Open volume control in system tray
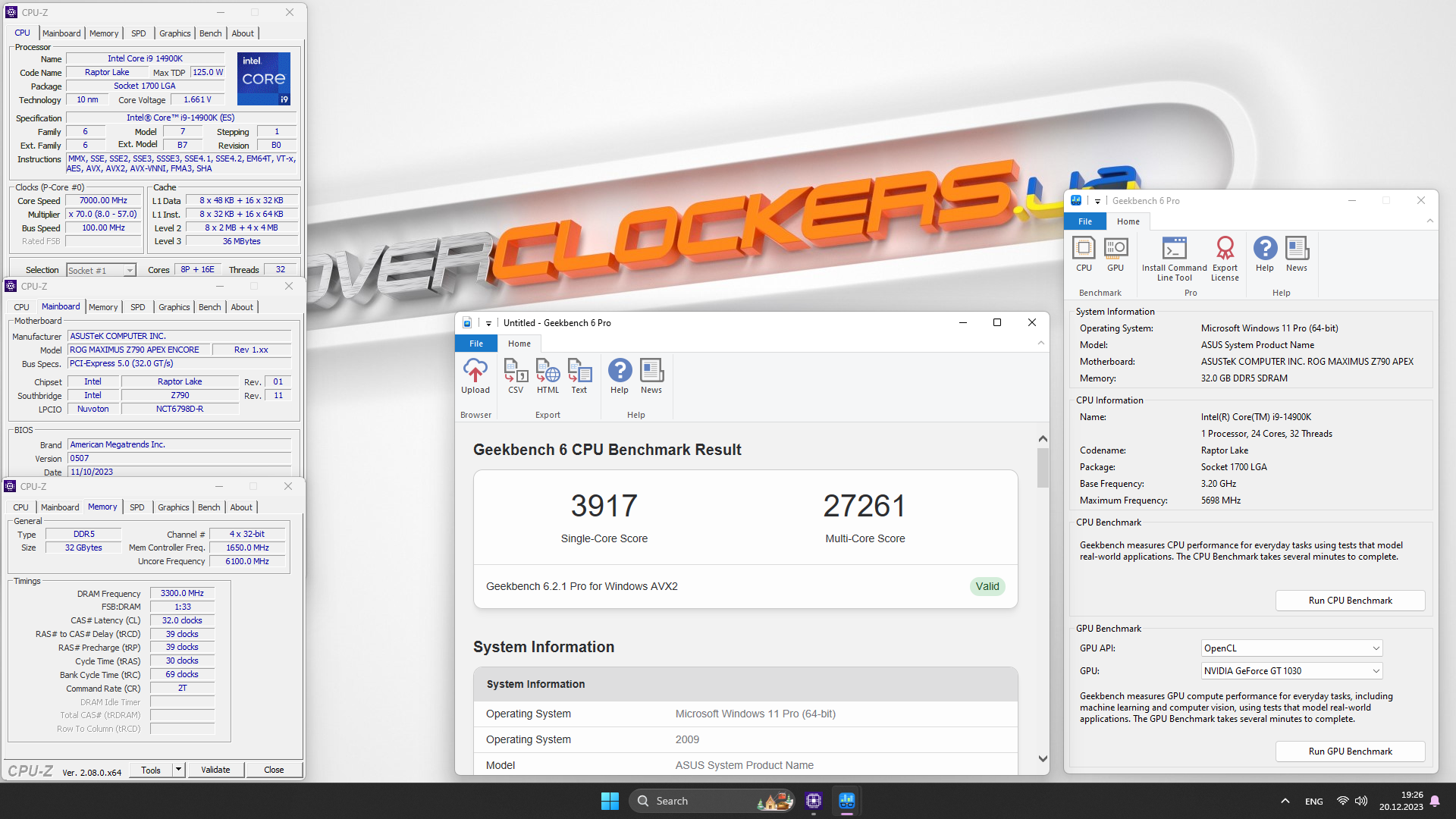1456x819 pixels. (x=1361, y=801)
